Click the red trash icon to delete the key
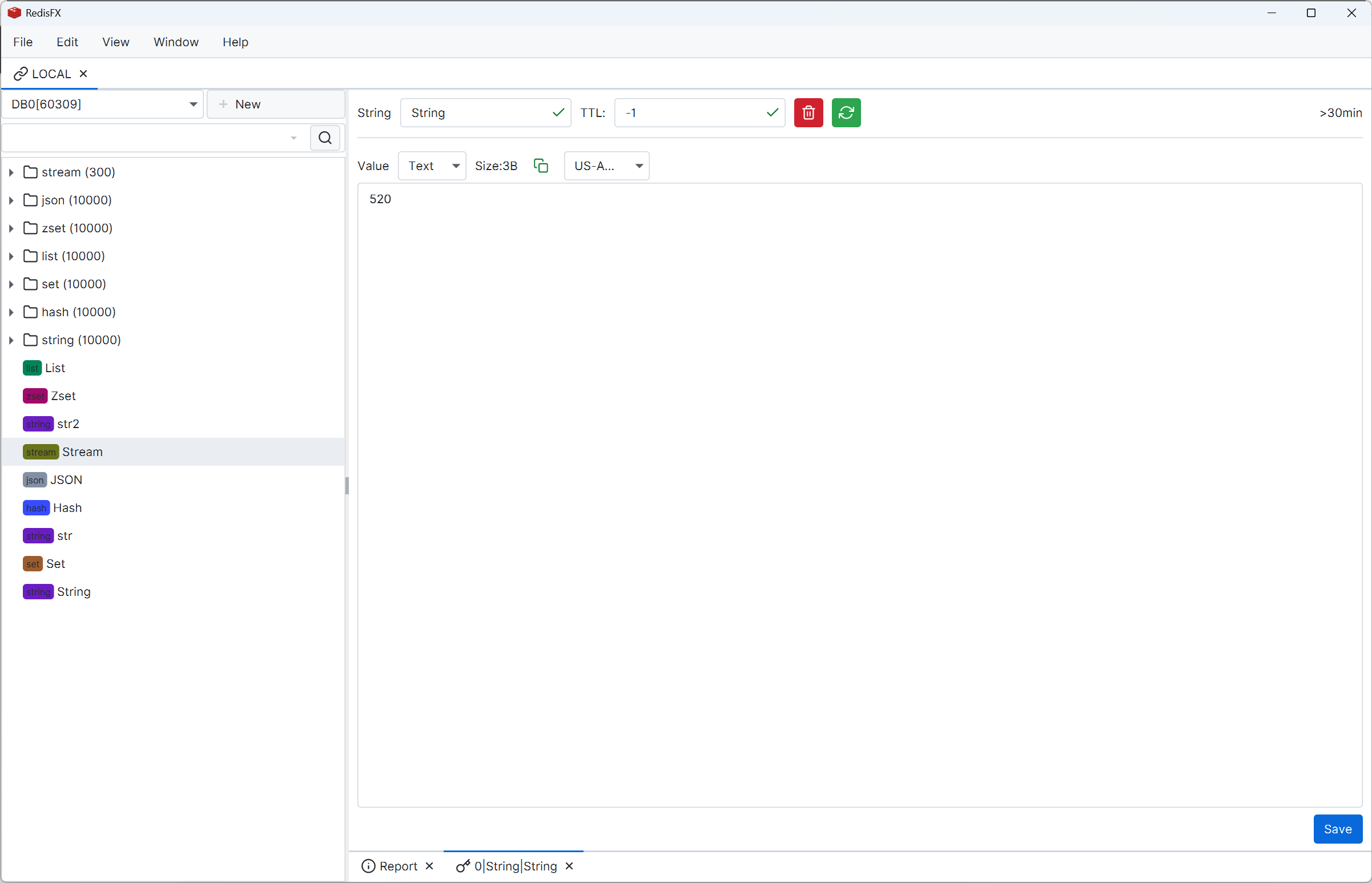Image resolution: width=1372 pixels, height=883 pixels. click(x=808, y=112)
